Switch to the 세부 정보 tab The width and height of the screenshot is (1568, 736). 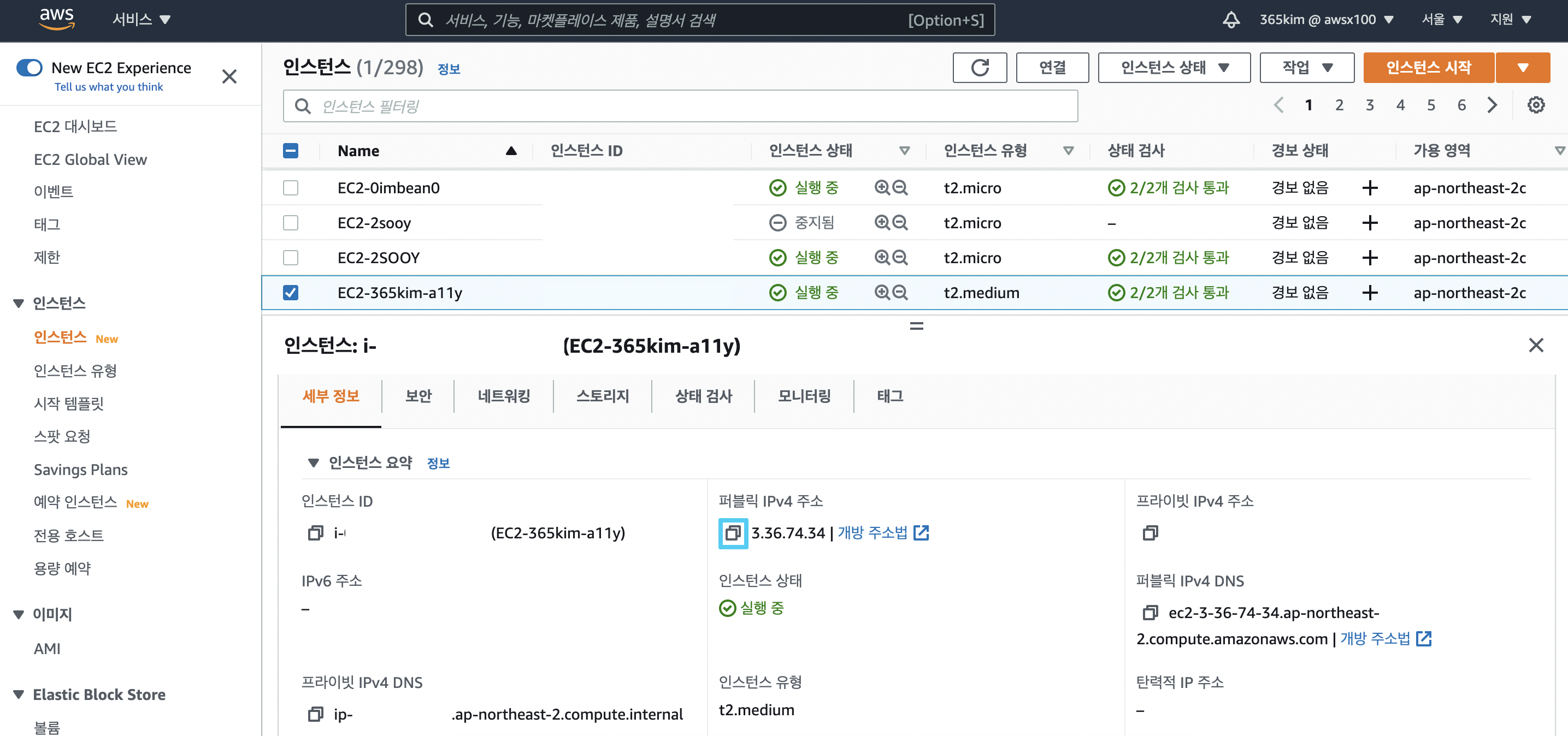(331, 396)
